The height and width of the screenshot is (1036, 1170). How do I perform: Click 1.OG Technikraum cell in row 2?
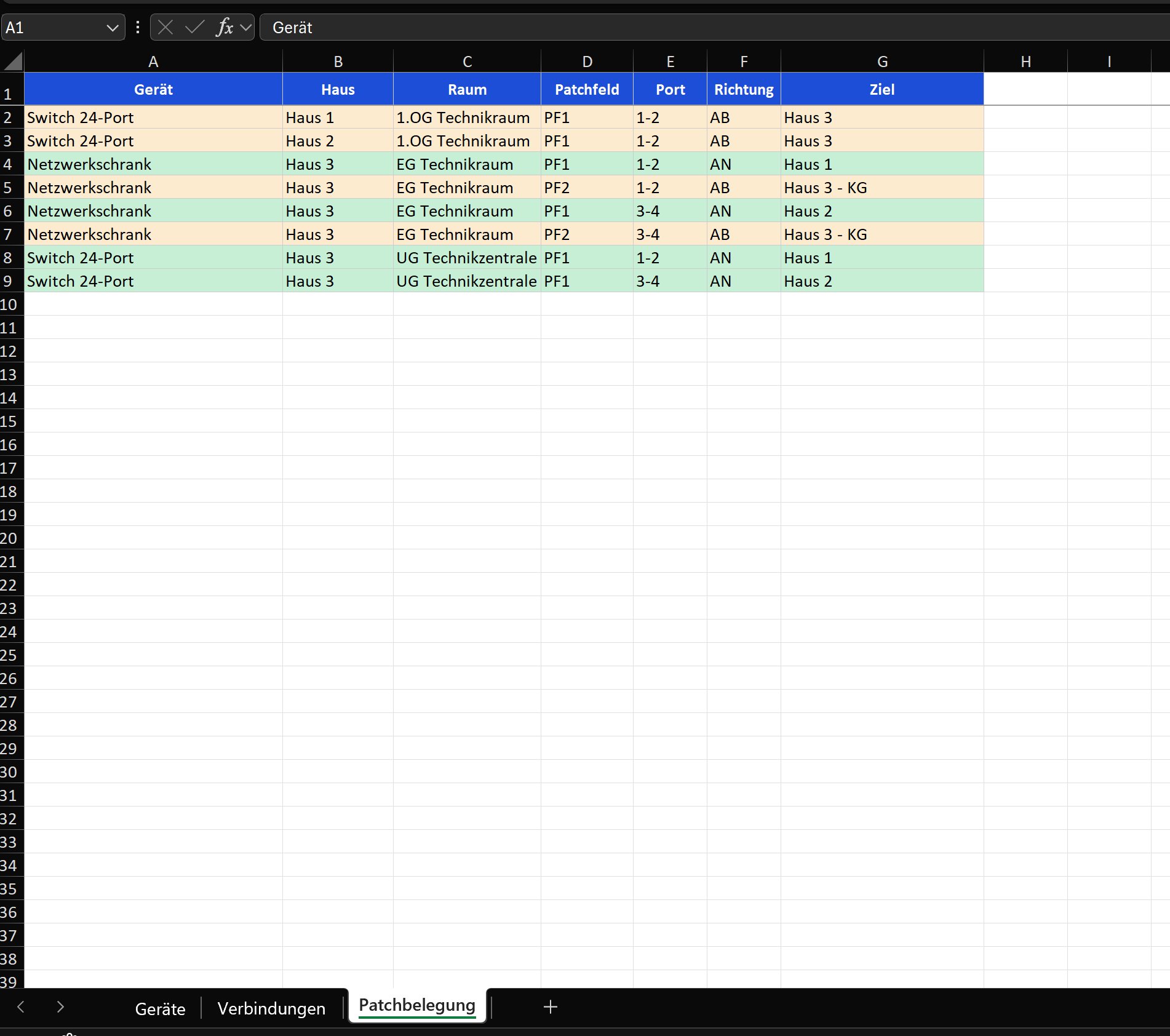[x=467, y=117]
